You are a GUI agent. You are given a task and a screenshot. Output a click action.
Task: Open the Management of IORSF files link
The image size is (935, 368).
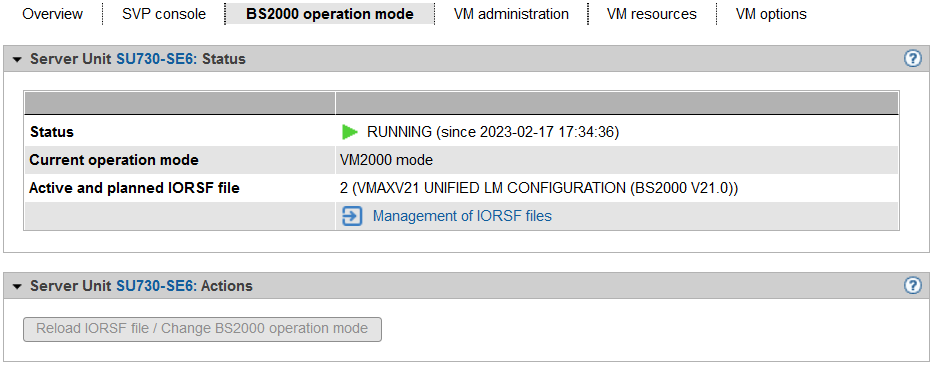pos(462,216)
